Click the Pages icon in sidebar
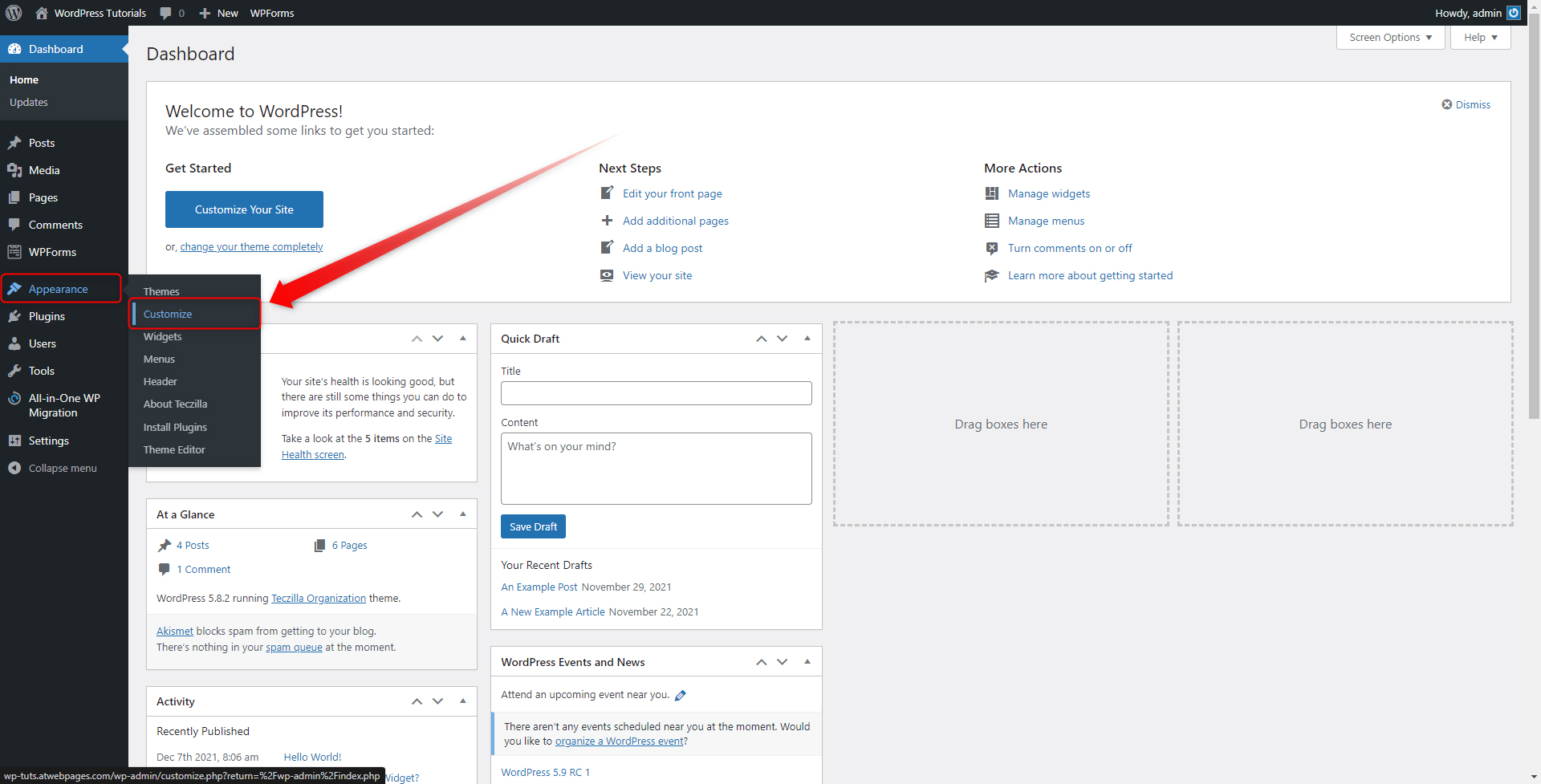Viewport: 1541px width, 784px height. point(14,197)
